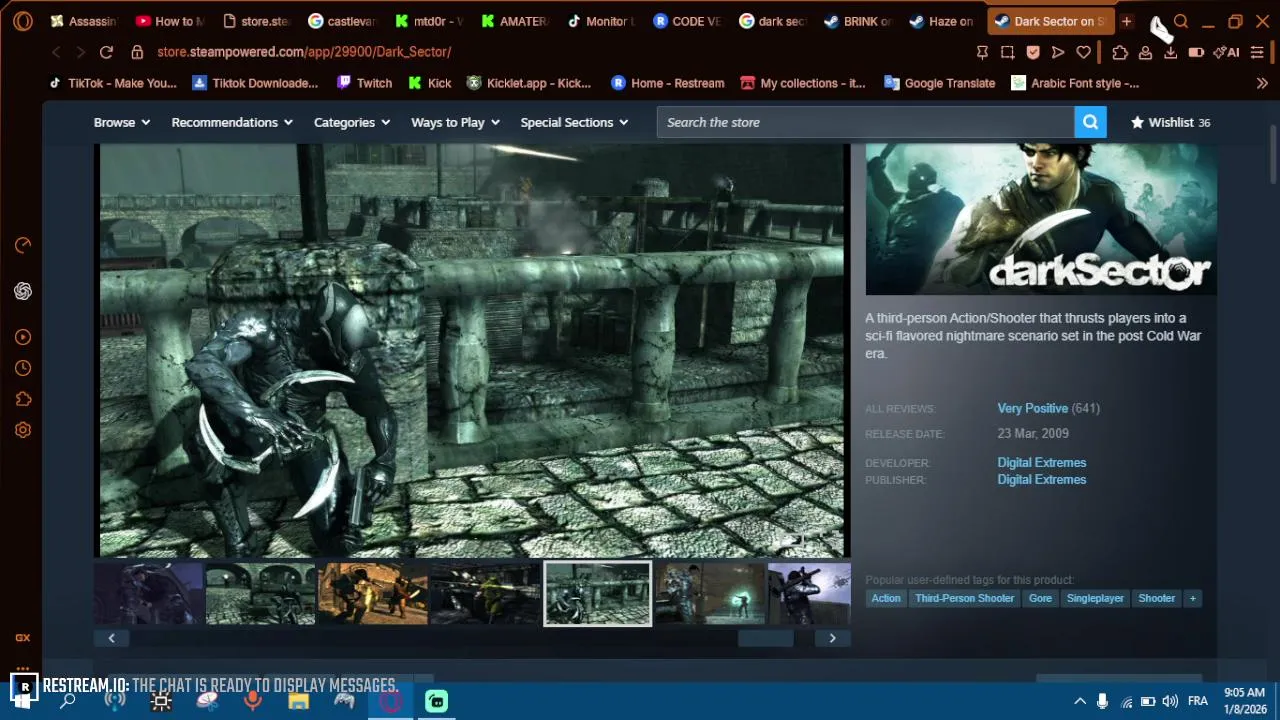
Task: Open the send-flow arrow icon
Action: coord(1058,52)
